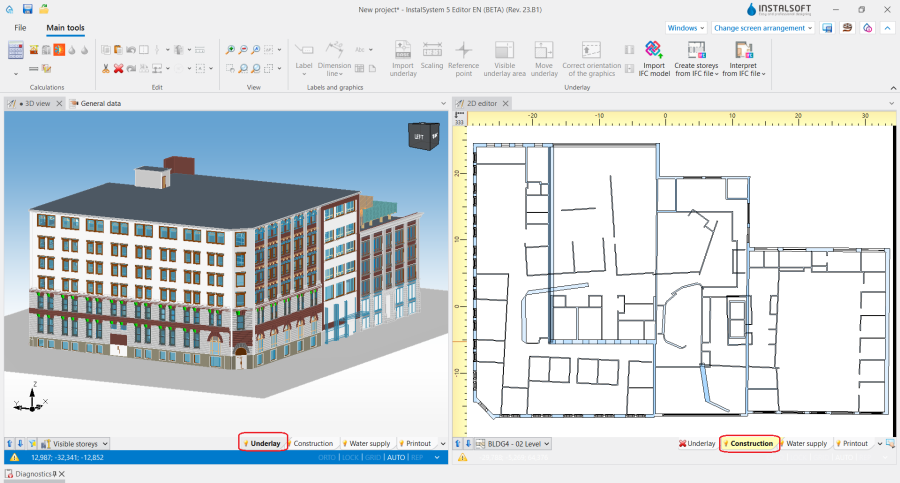Click the Calculations calculator icon
This screenshot has height=483, width=900.
(x=15, y=51)
